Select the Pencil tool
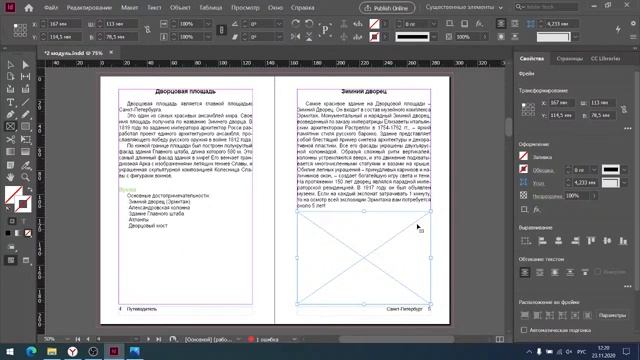Screen dimensions: 640x360 pos(25,115)
